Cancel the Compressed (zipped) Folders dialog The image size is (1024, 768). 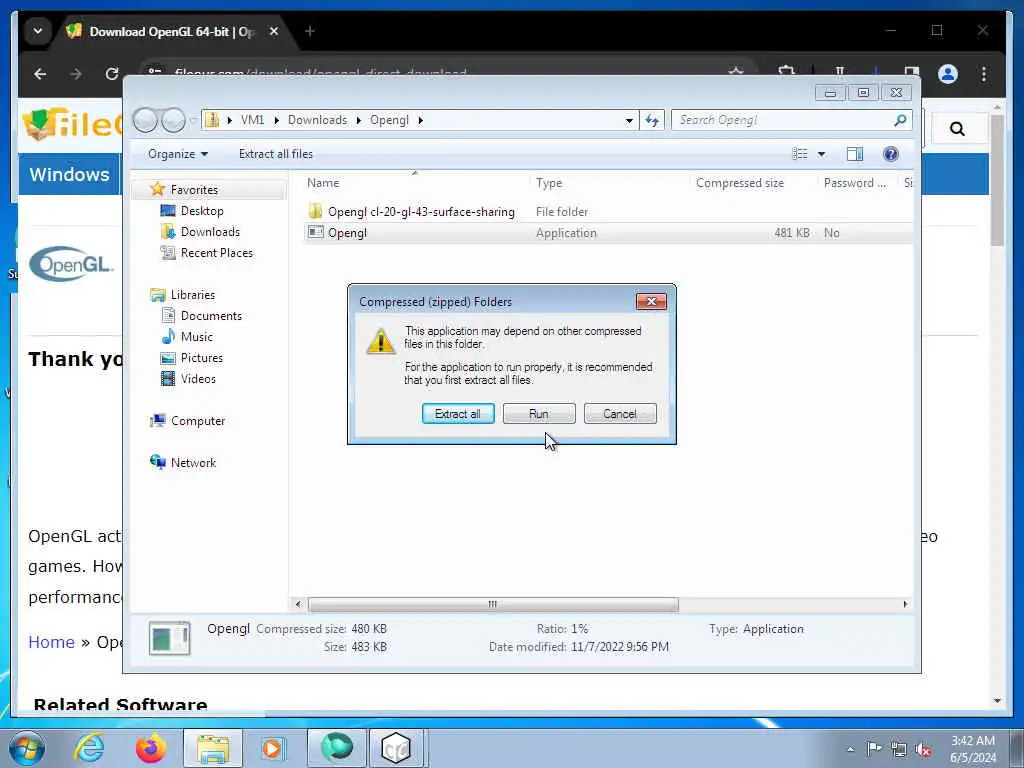(620, 413)
